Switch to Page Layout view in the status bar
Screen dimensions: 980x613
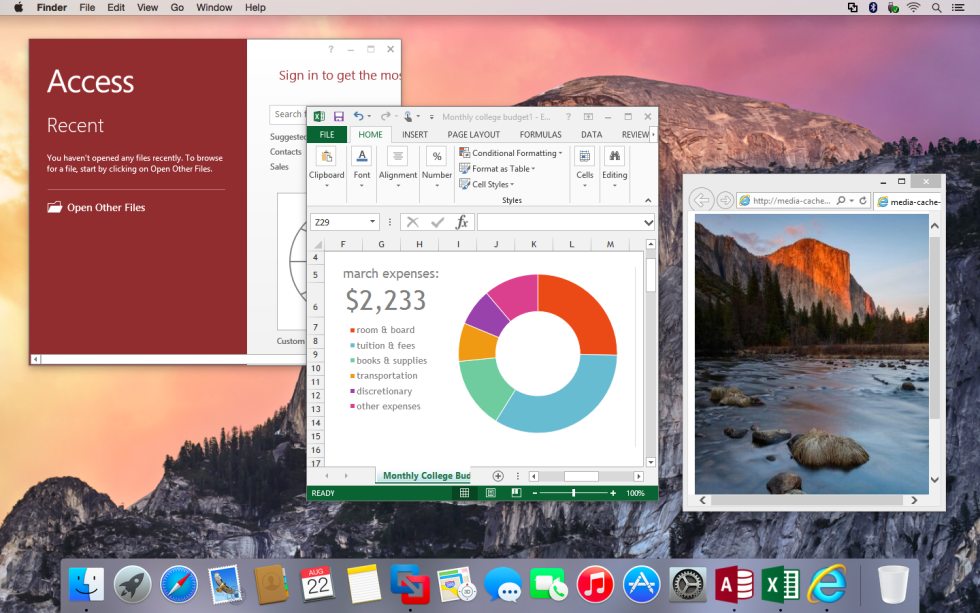tap(489, 492)
